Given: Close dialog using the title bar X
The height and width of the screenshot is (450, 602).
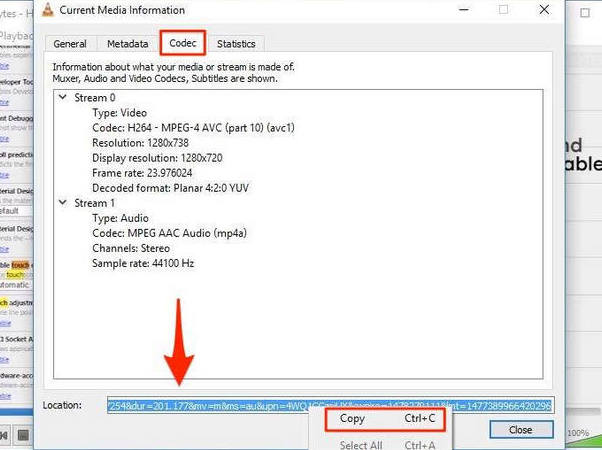Looking at the screenshot, I should click(x=544, y=10).
